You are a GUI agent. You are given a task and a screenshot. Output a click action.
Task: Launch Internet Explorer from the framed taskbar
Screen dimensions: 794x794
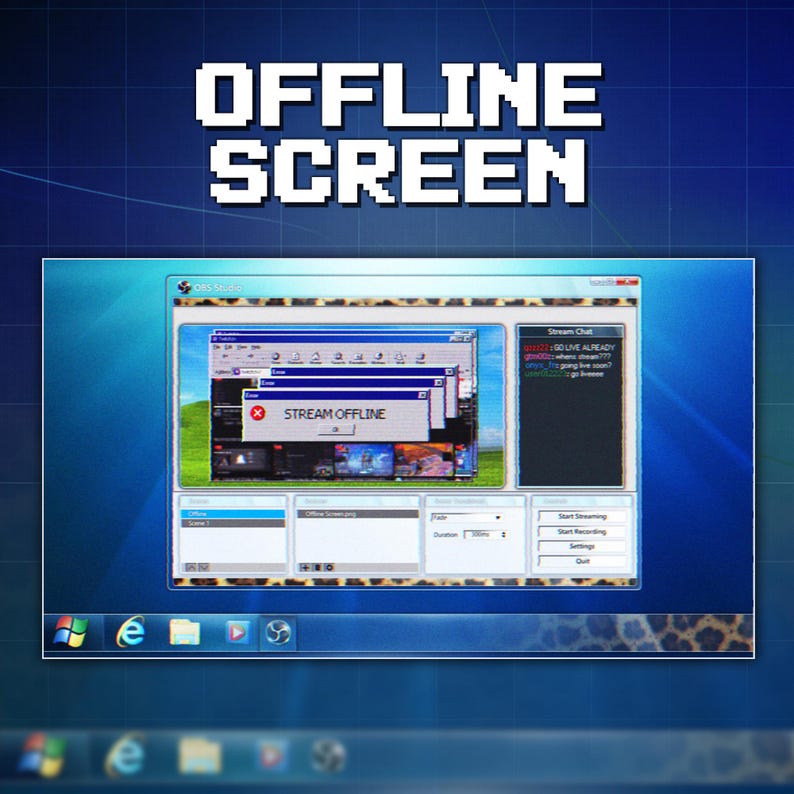tap(131, 631)
